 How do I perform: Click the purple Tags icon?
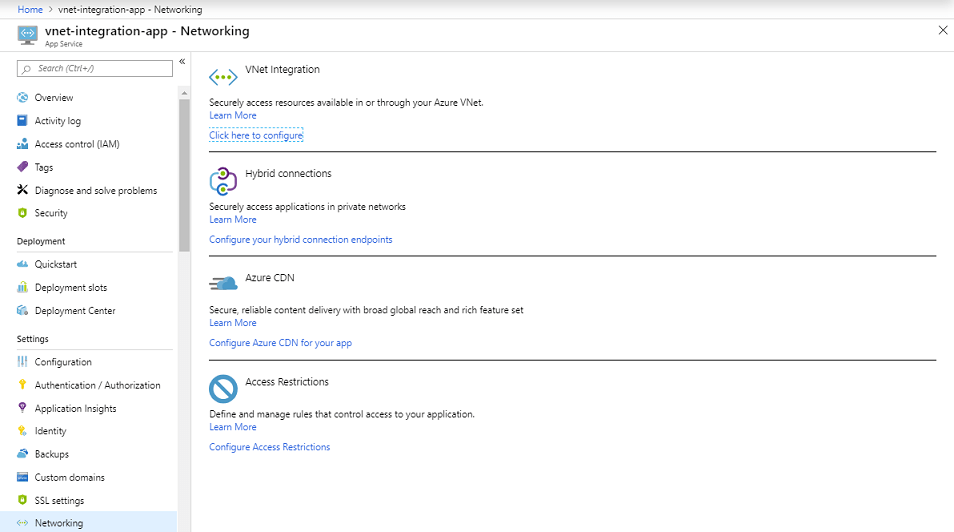(x=23, y=167)
